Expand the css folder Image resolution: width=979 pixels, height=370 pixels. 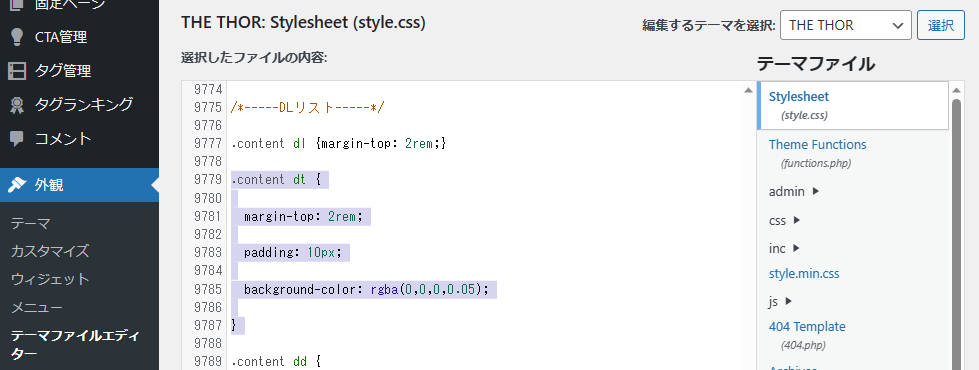point(784,220)
